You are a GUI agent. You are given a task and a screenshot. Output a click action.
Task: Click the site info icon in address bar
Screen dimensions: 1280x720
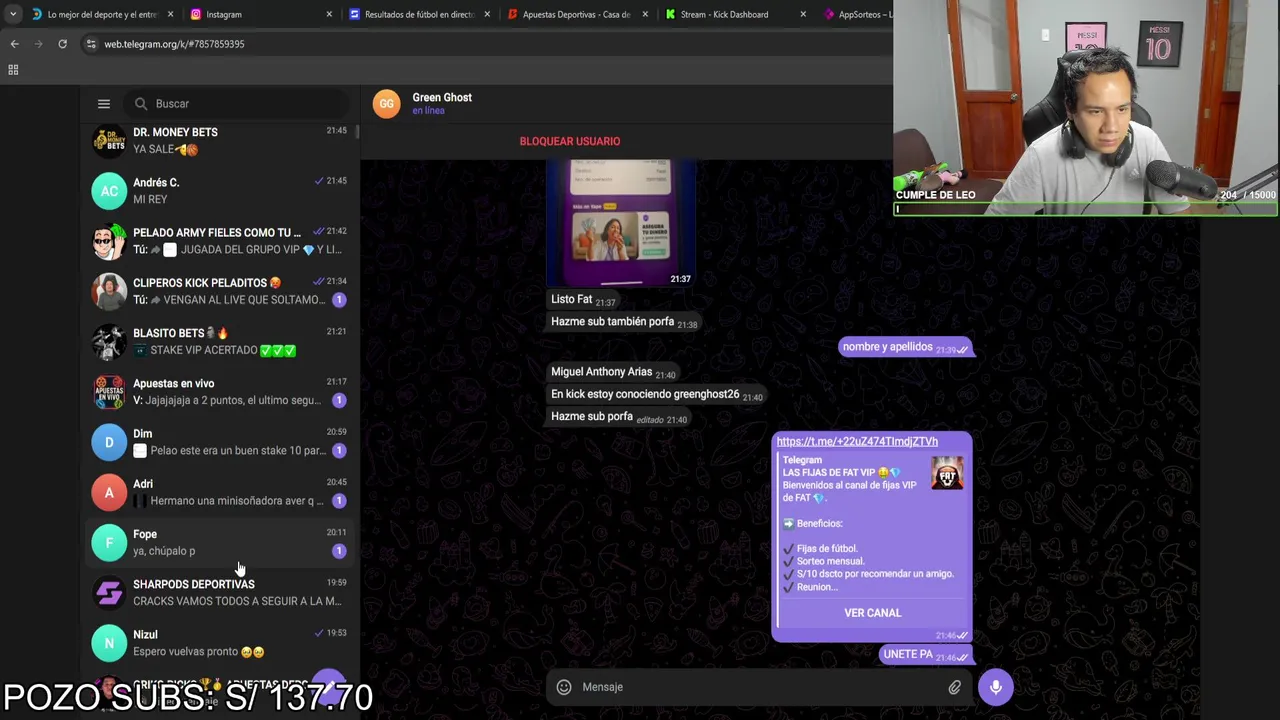(x=91, y=44)
